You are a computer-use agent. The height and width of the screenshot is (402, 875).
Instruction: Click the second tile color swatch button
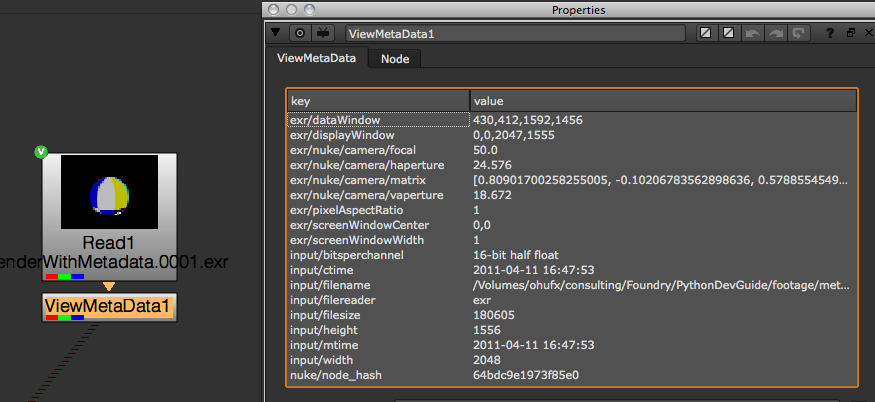point(728,33)
